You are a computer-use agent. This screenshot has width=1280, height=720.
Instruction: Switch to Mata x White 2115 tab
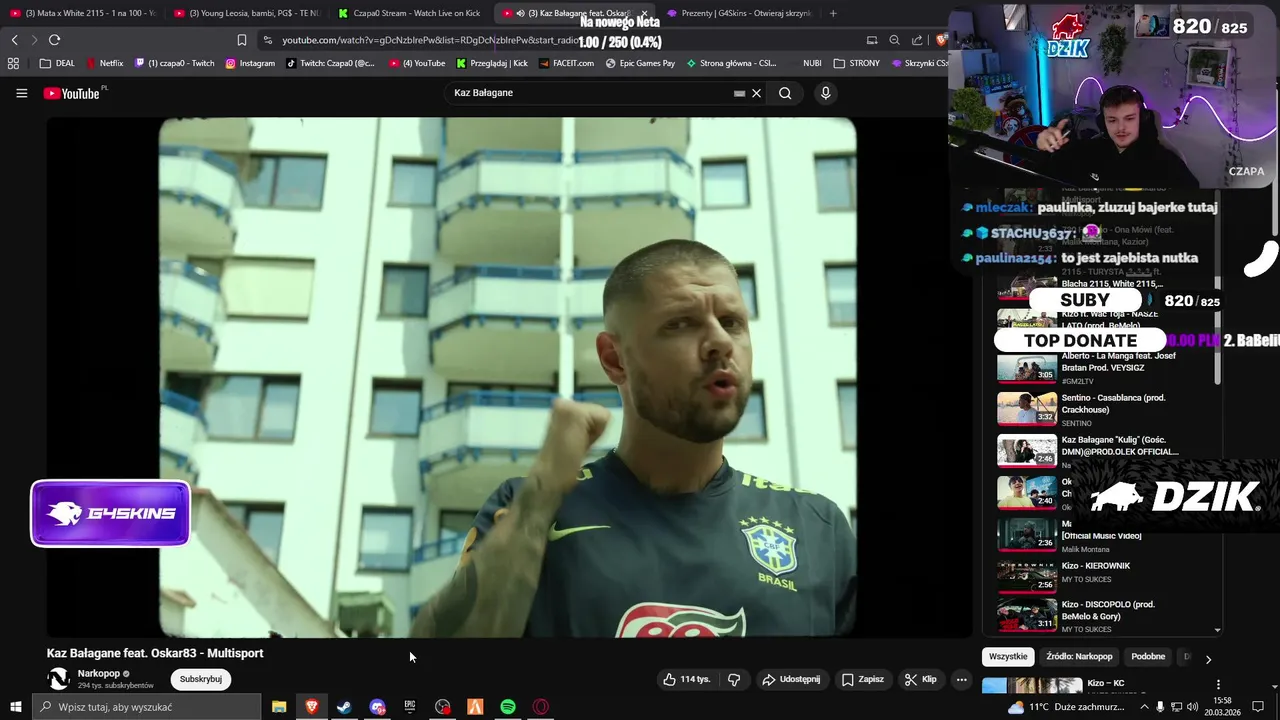(82, 13)
